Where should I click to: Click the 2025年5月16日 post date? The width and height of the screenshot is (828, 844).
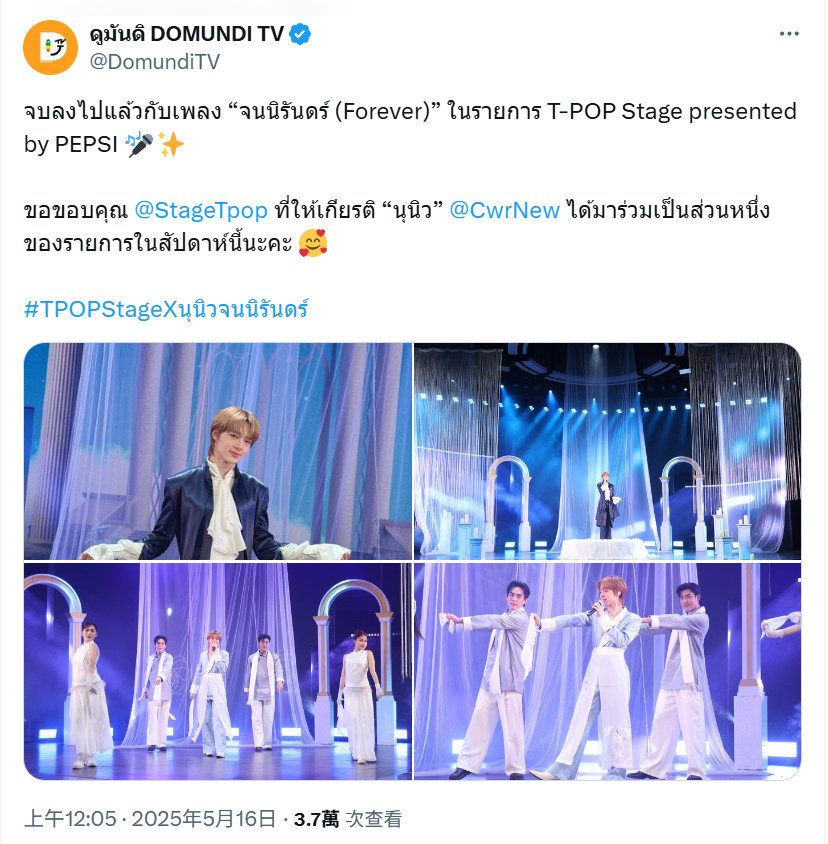pos(204,819)
